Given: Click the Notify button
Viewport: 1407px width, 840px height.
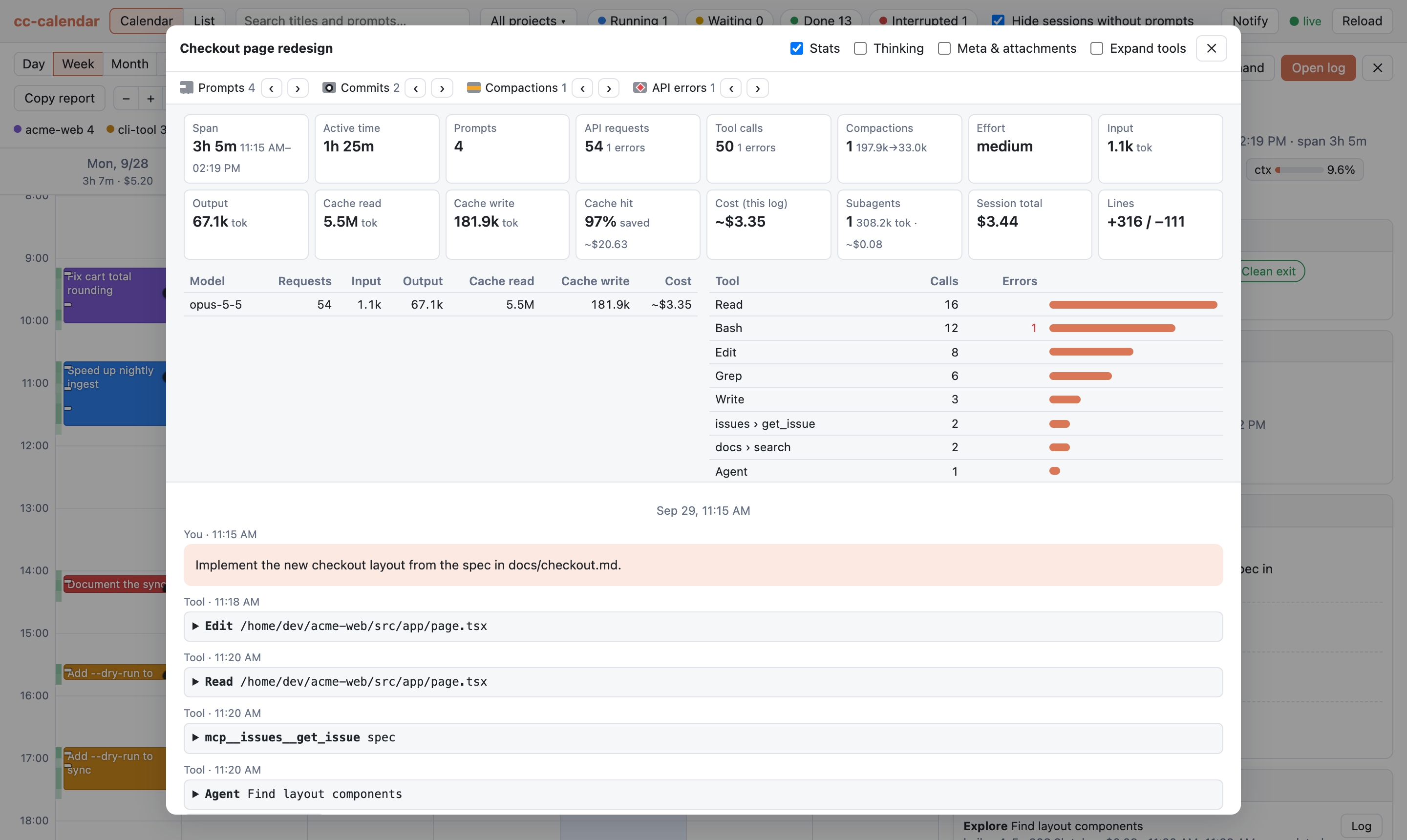Looking at the screenshot, I should click(x=1250, y=21).
